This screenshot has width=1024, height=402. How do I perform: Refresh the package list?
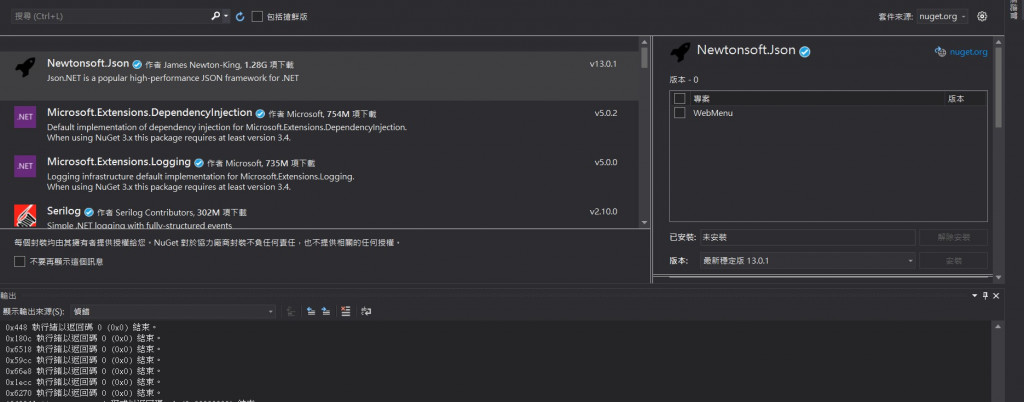click(240, 16)
